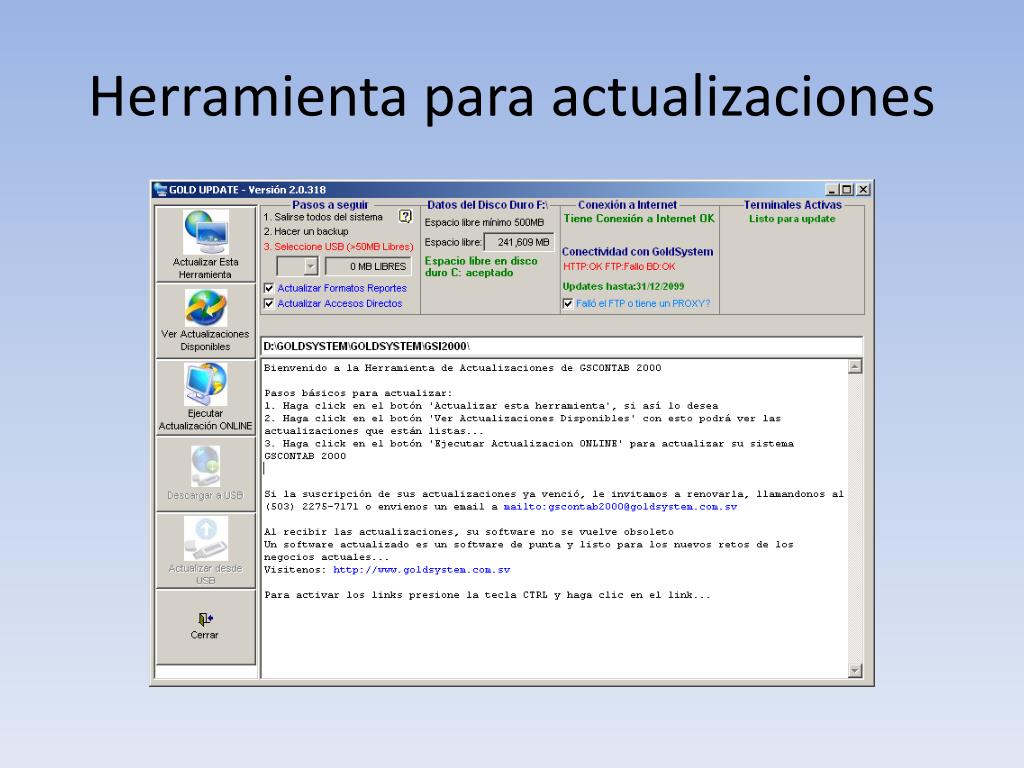
Task: Open the help question-mark icon in Pasos a seguir
Action: [406, 216]
